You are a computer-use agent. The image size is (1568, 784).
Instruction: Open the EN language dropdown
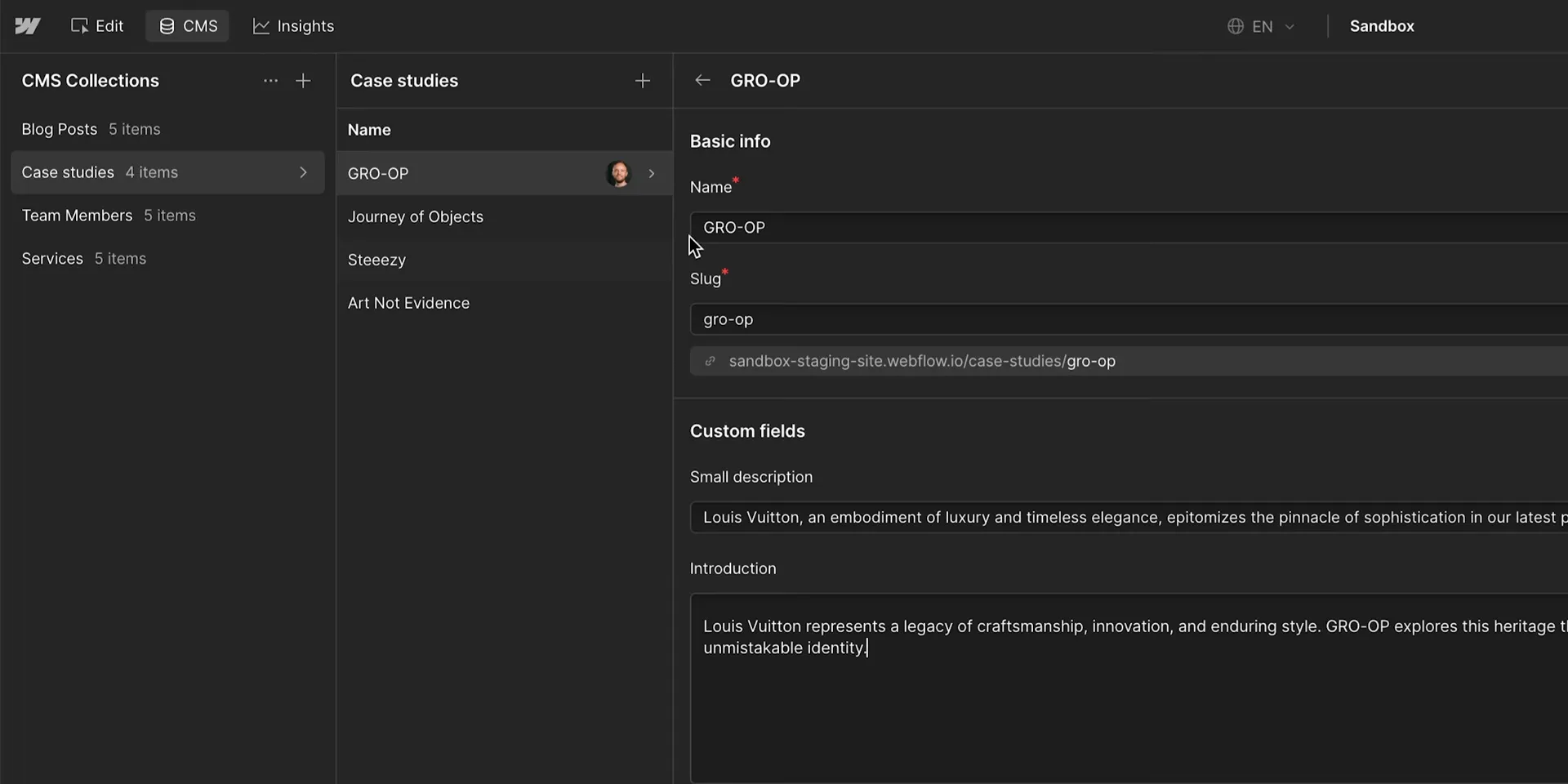[x=1262, y=26]
